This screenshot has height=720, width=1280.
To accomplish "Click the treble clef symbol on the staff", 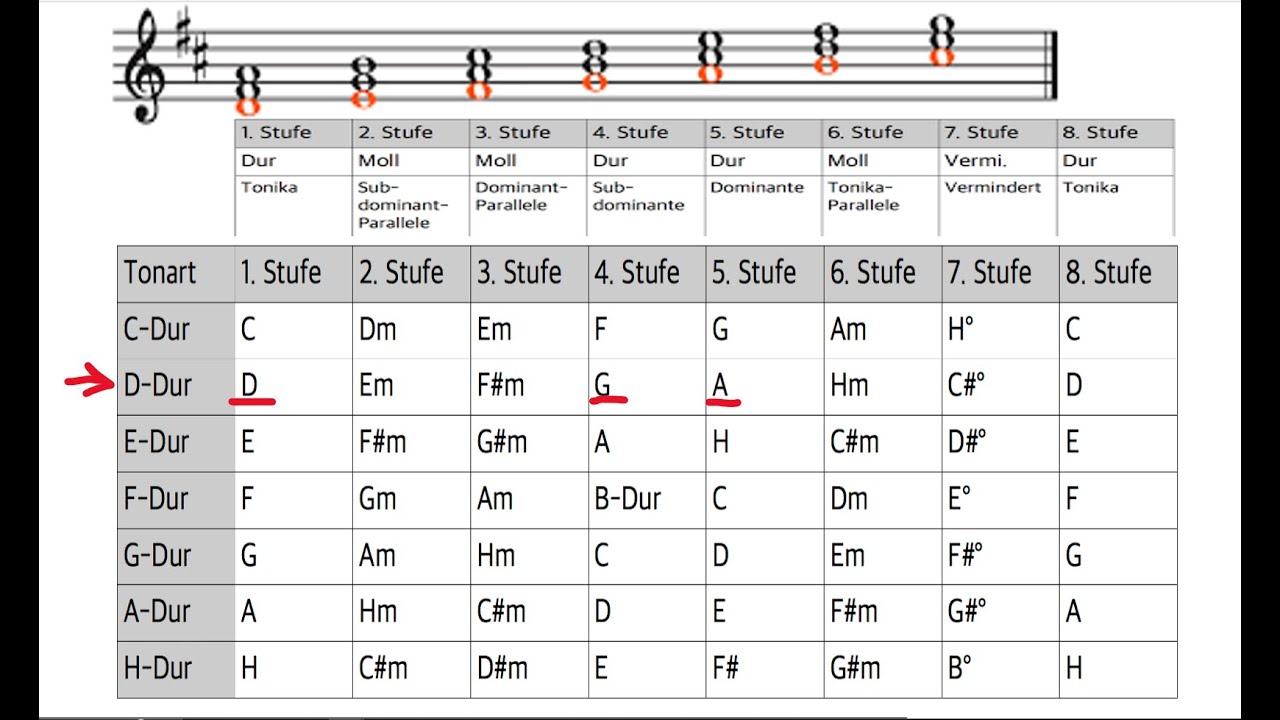I will [143, 68].
